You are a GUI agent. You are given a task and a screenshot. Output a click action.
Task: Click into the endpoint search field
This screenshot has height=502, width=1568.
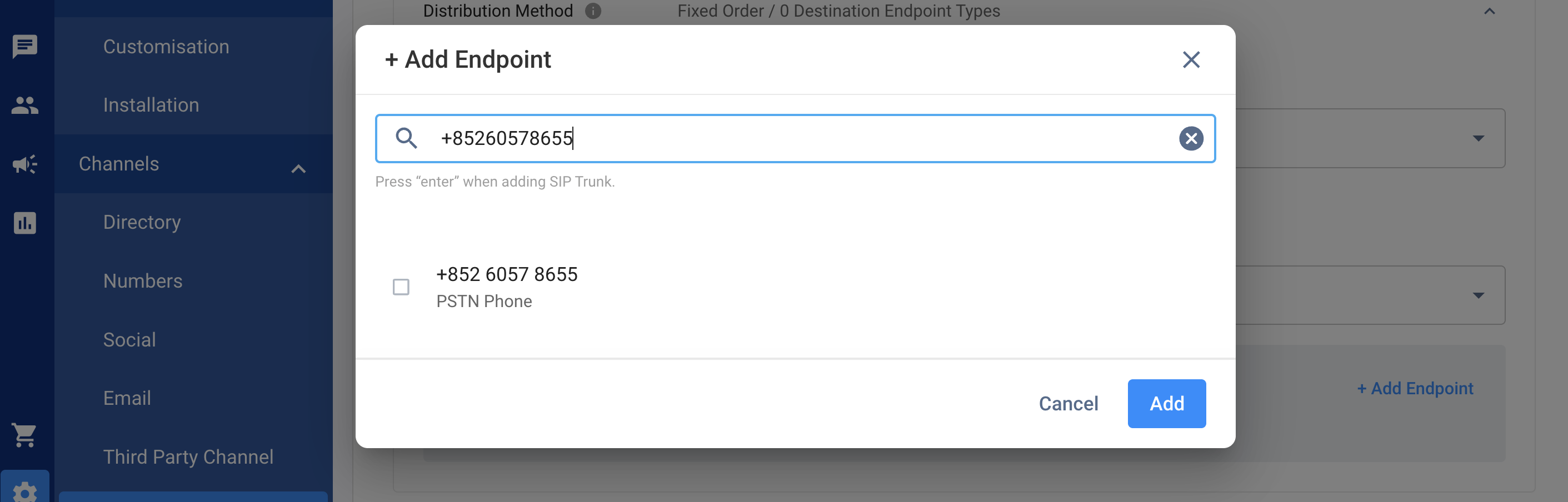click(795, 139)
